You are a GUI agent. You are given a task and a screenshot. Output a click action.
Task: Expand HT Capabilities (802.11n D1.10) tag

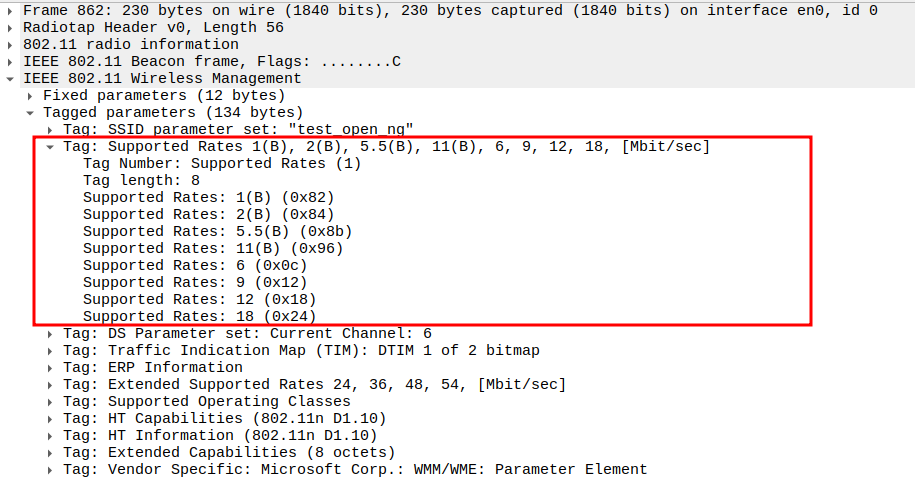[x=51, y=418]
